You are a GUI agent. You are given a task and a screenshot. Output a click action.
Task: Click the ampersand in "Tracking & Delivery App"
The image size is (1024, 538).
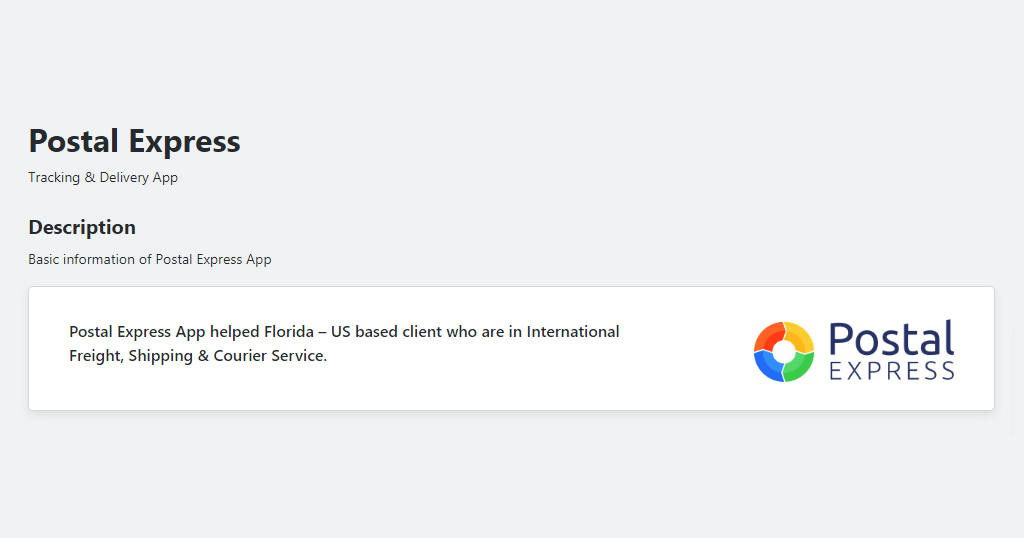(x=89, y=178)
